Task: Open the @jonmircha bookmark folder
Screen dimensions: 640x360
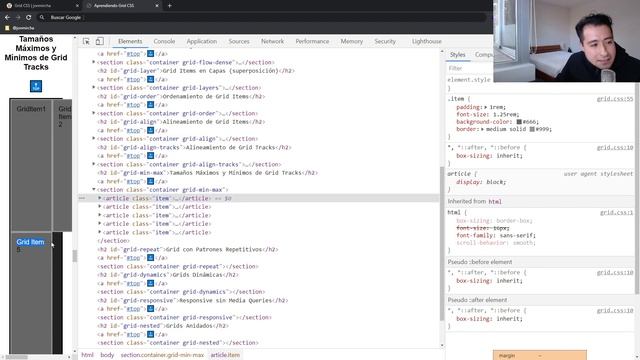Action: click(x=20, y=28)
